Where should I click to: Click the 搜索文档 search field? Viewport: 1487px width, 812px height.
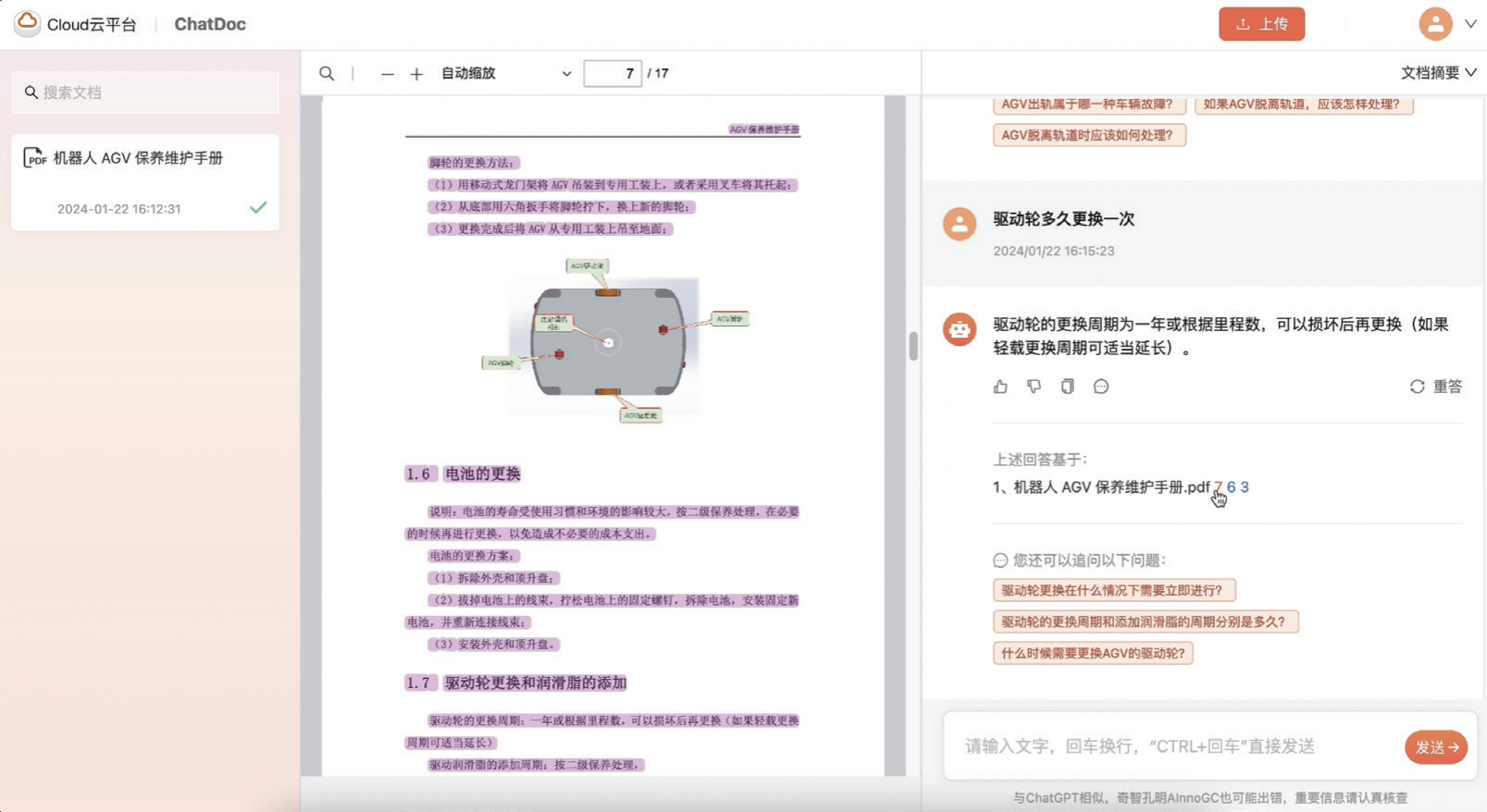click(x=145, y=92)
